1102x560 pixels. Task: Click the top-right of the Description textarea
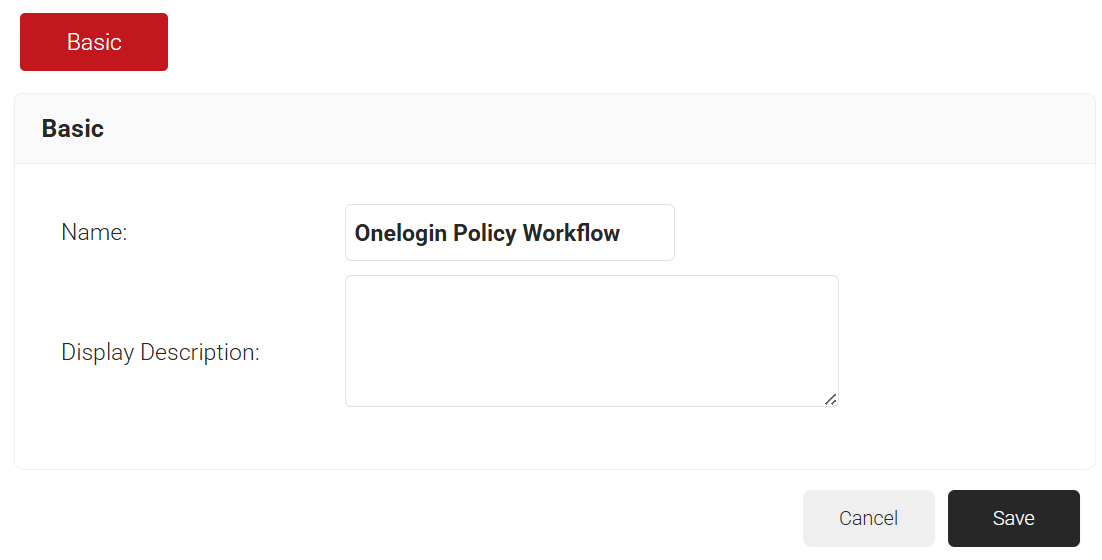[831, 282]
